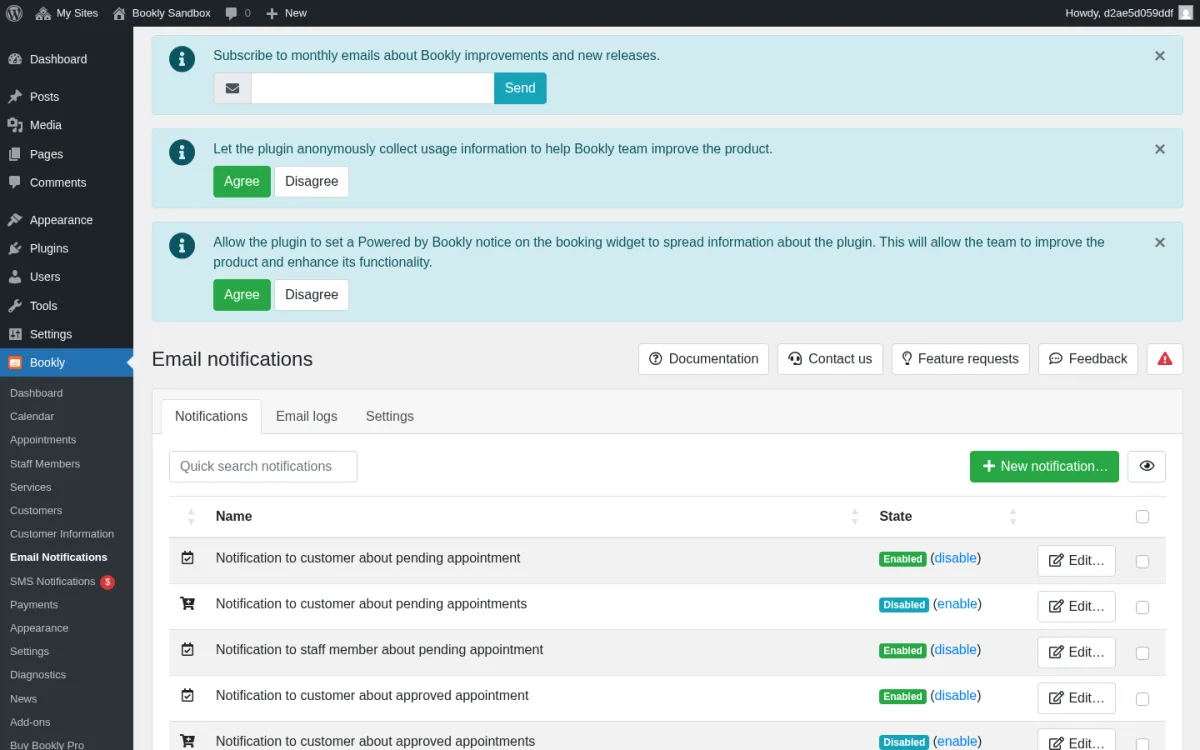
Task: Click the New content button in admin bar
Action: click(286, 13)
